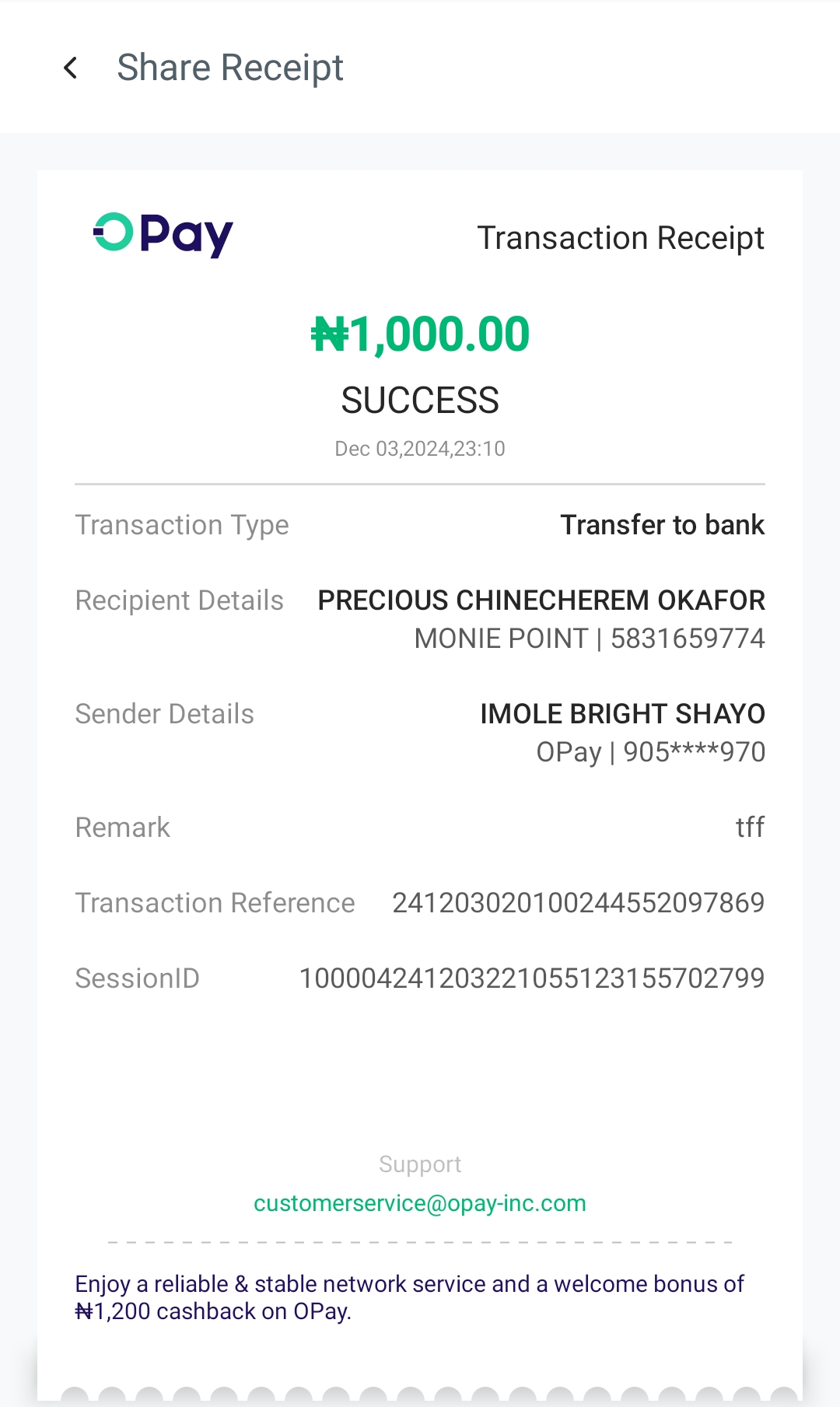
Task: Select the Transfer to bank value
Action: (x=663, y=525)
